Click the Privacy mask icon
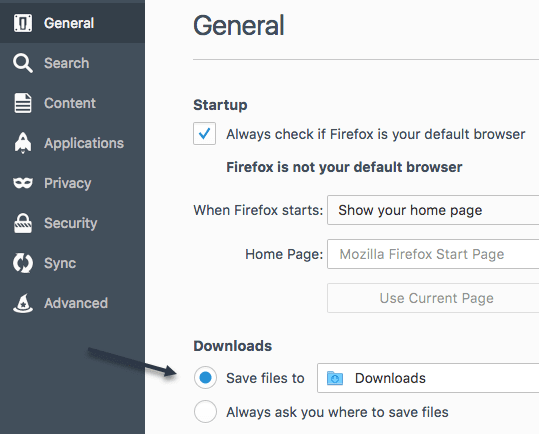This screenshot has height=434, width=539. [x=23, y=183]
